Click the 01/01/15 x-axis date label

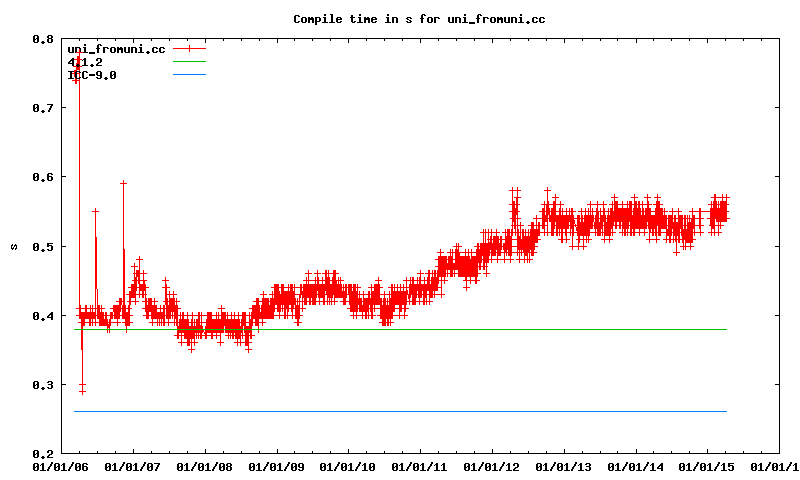707,466
